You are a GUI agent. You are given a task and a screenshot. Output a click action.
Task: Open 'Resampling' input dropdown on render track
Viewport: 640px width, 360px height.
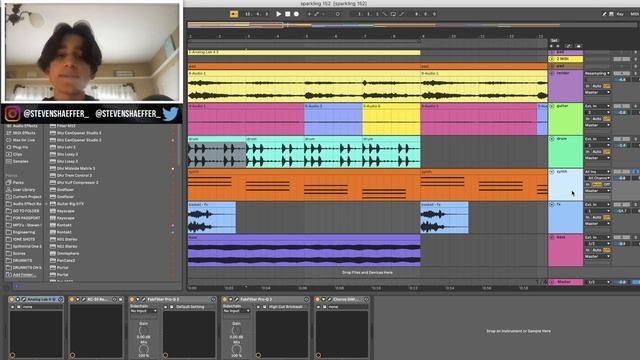pyautogui.click(x=598, y=73)
